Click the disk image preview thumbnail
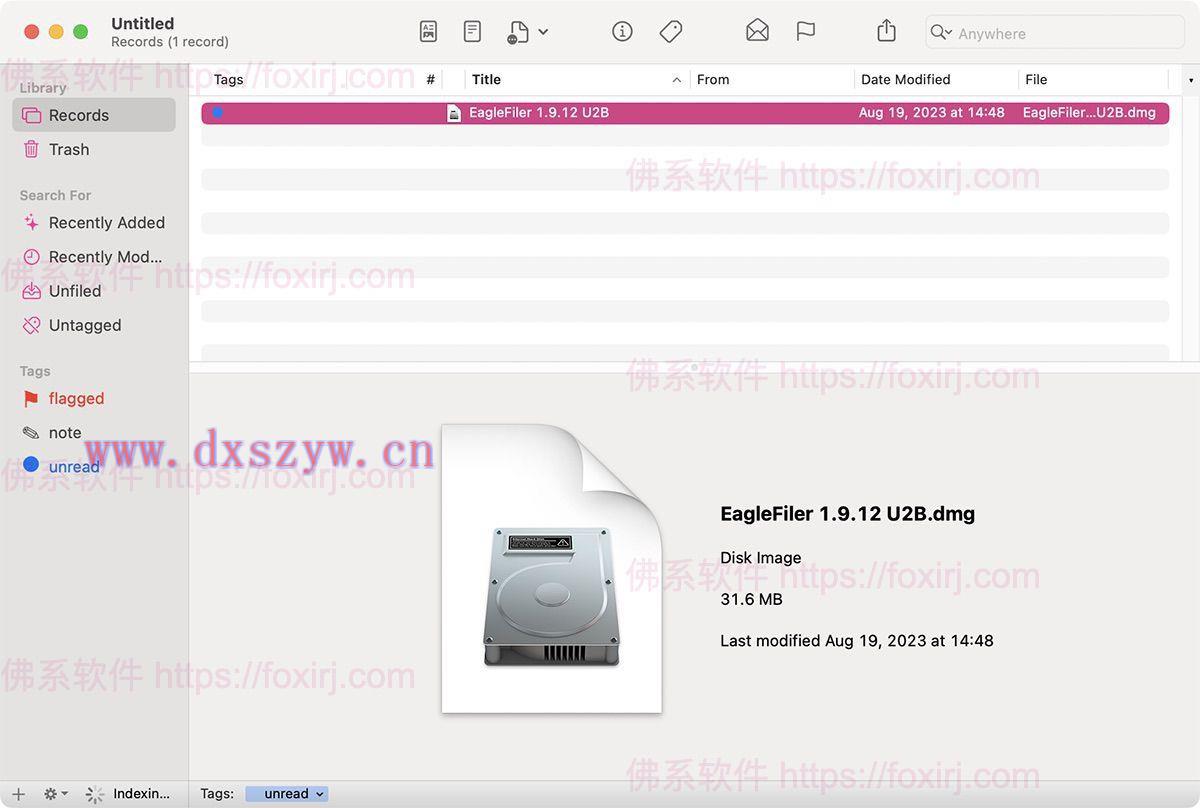Image resolution: width=1200 pixels, height=808 pixels. 551,568
